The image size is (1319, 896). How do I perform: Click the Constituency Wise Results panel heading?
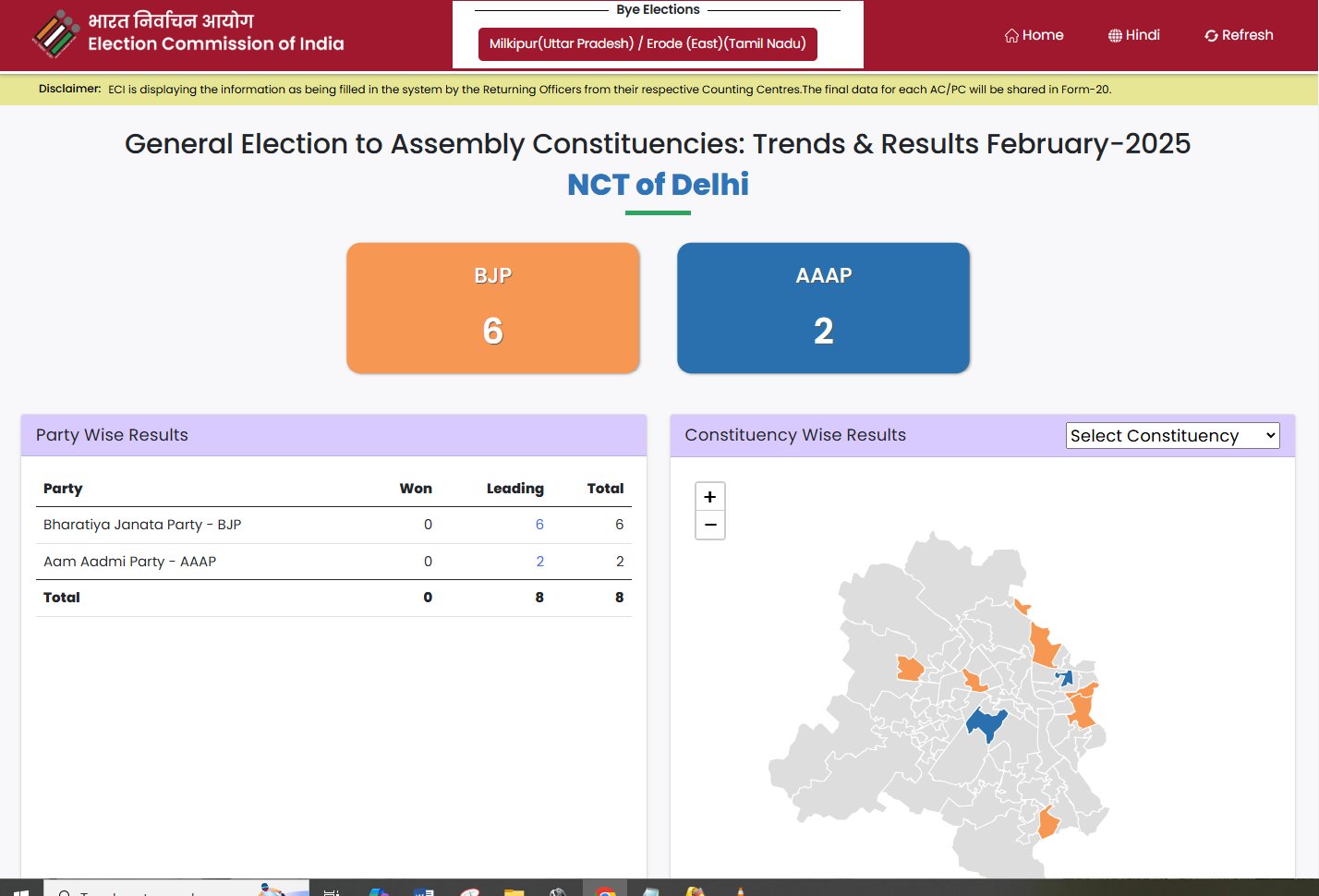(795, 435)
